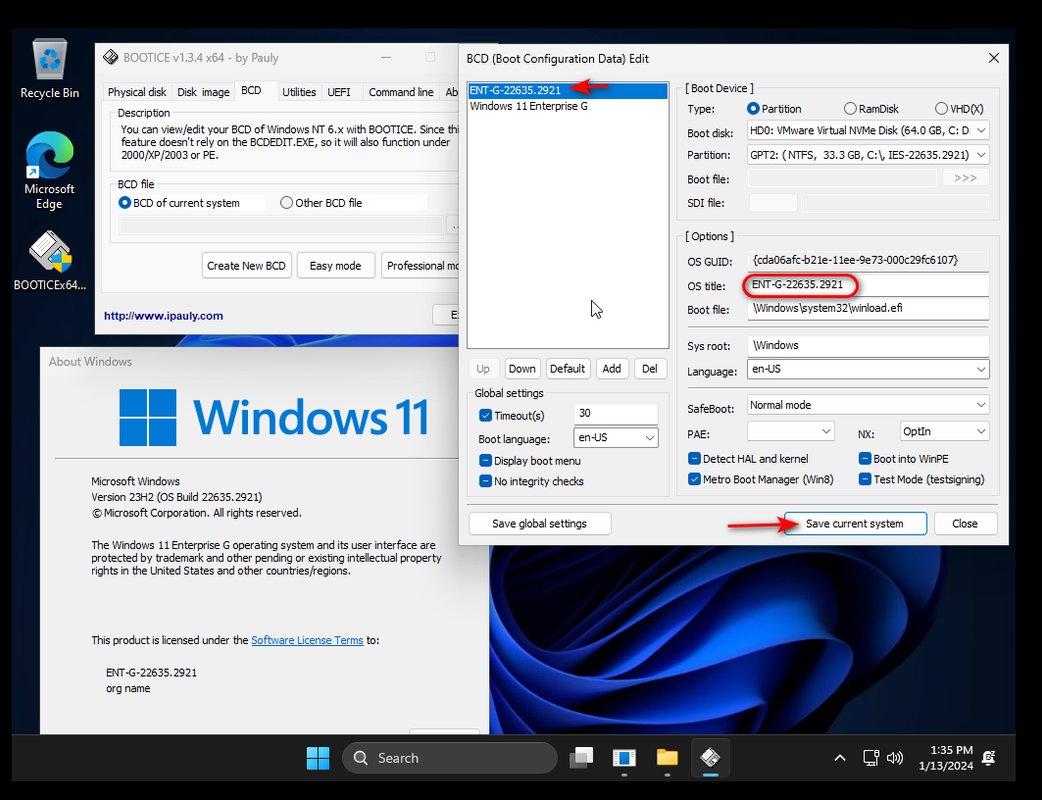Click the Del button
The image size is (1042, 800).
tap(650, 369)
